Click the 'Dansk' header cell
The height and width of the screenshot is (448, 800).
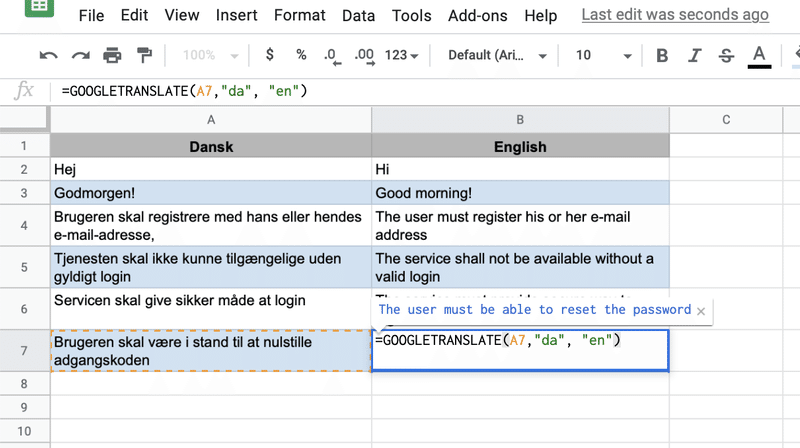coord(211,146)
